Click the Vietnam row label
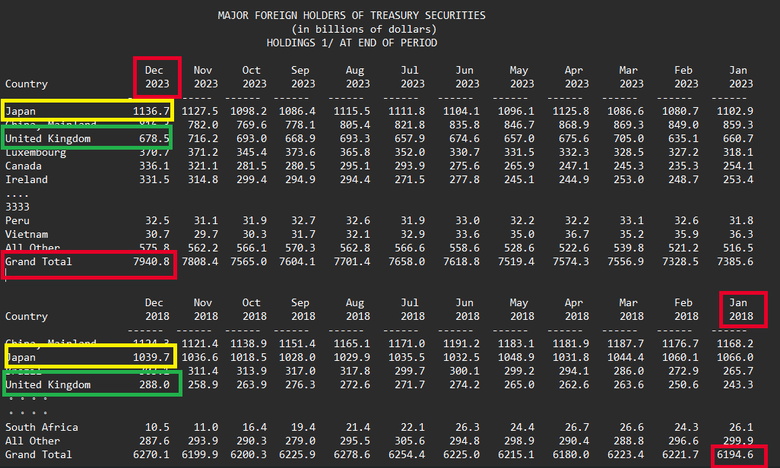This screenshot has height=468, width=780. [x=26, y=234]
